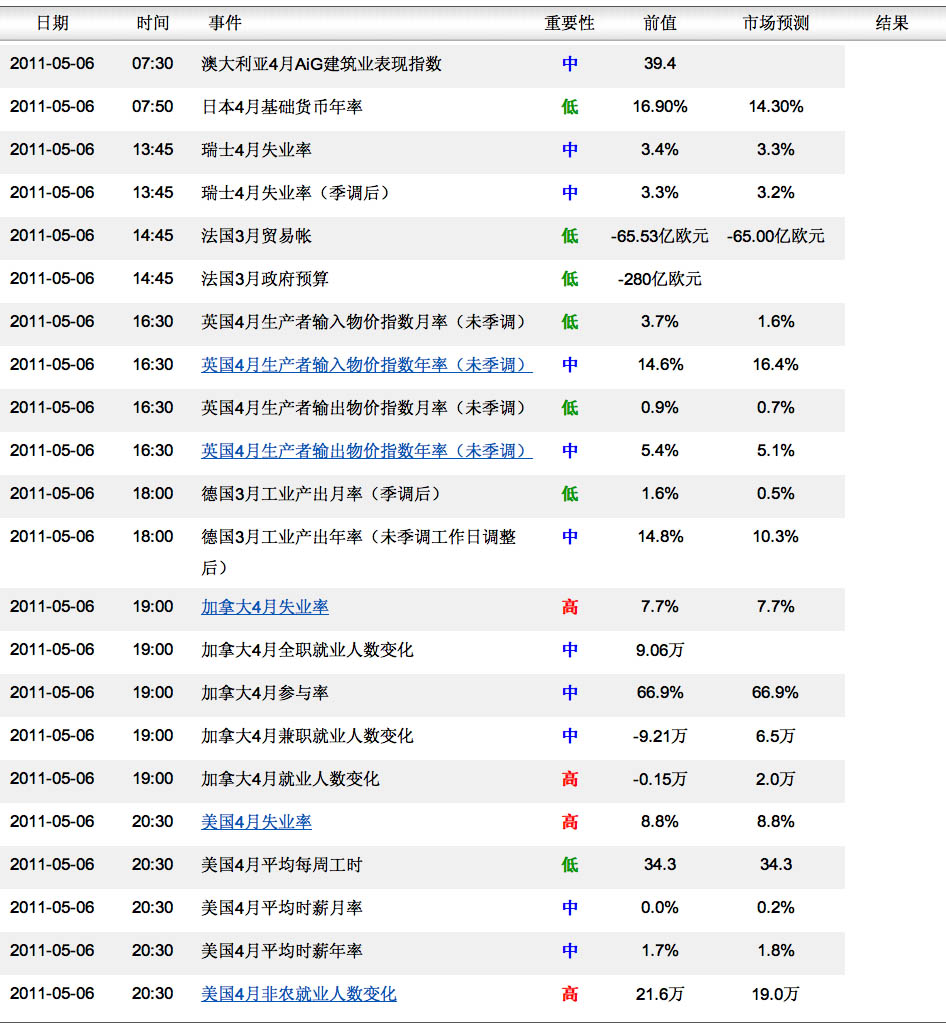Select event 加拿大4月全职就业人数变化
Image resolution: width=946 pixels, height=1034 pixels.
(x=307, y=650)
